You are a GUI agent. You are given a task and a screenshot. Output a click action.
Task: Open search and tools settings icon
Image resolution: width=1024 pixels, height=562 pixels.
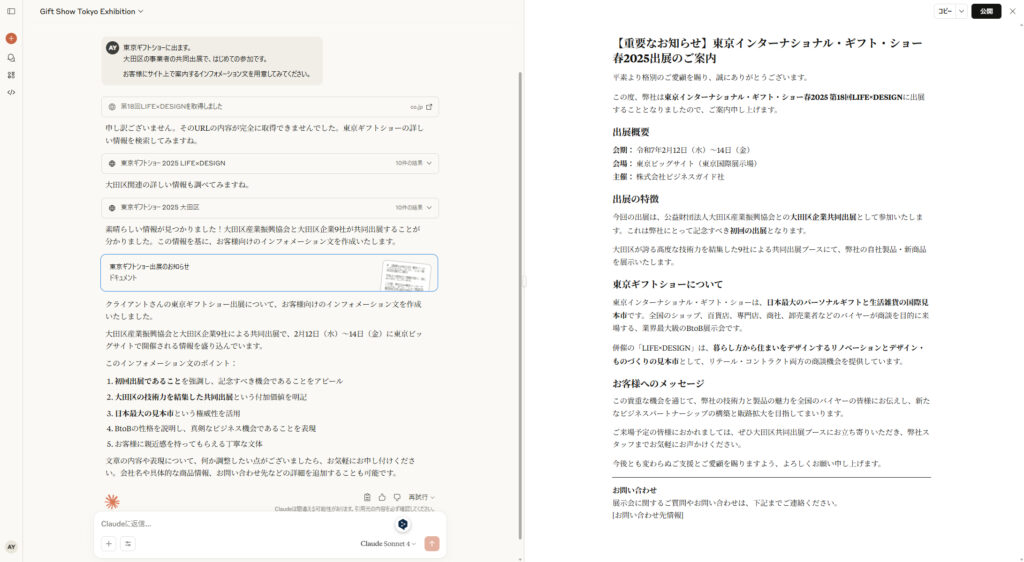click(128, 543)
